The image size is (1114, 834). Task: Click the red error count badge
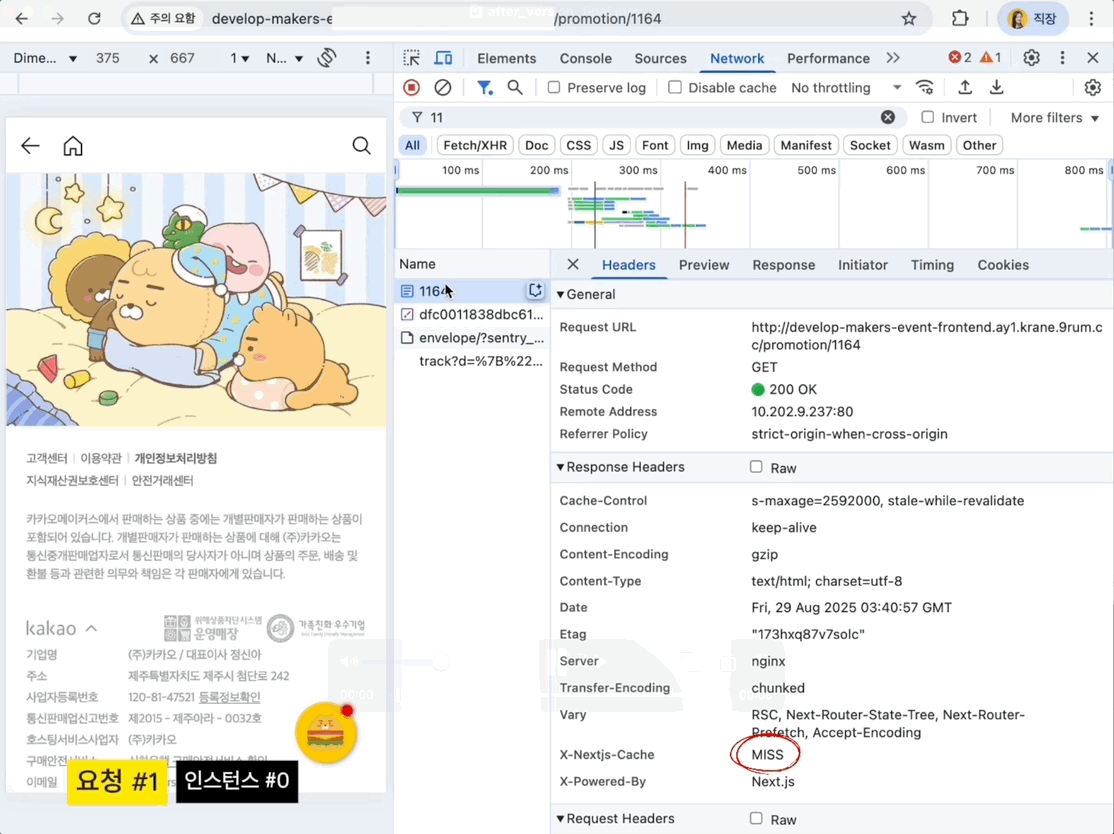tap(960, 58)
